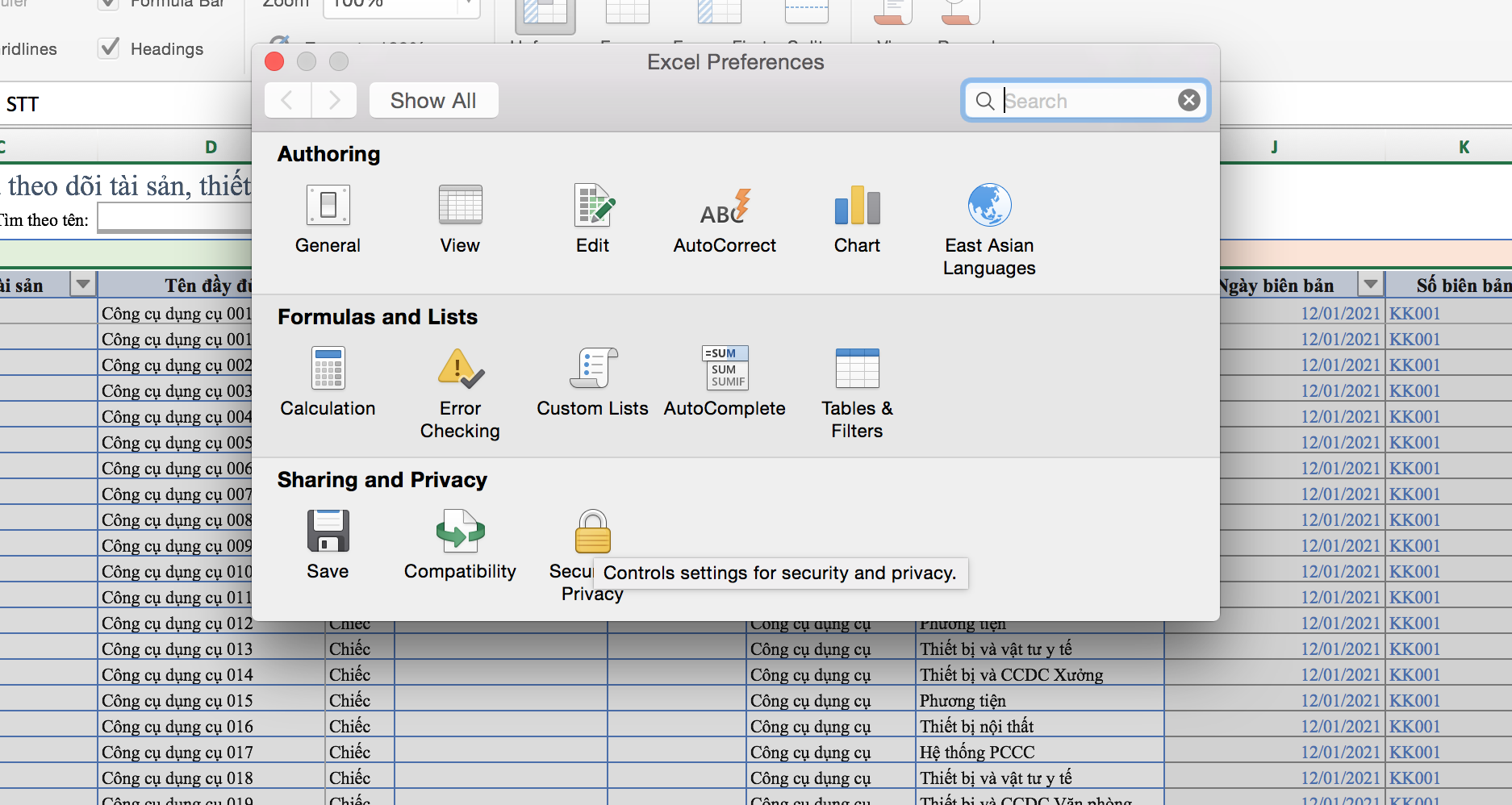Select column J header
1512x805 pixels.
1274,147
